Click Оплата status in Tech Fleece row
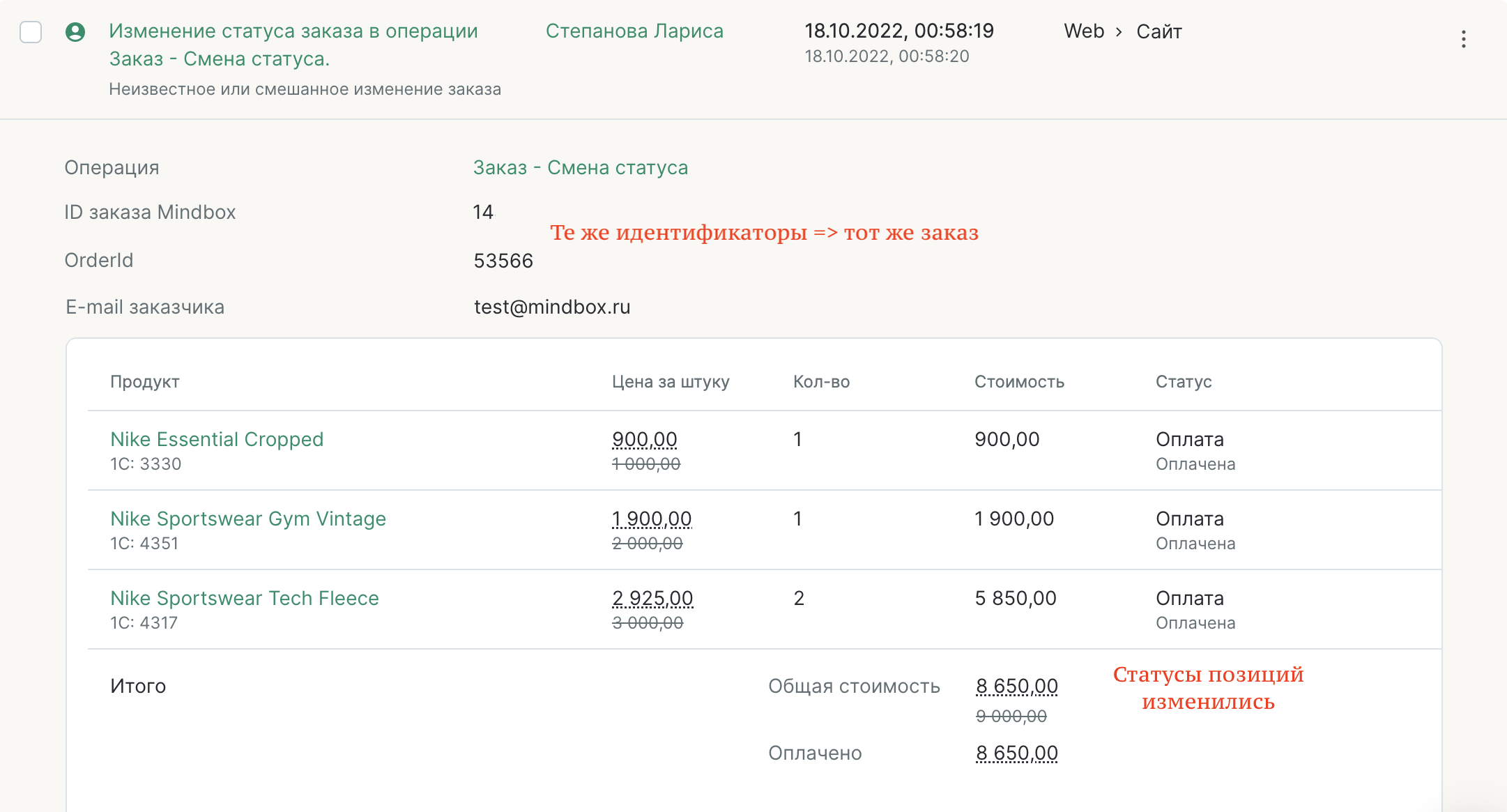The width and height of the screenshot is (1507, 812). click(x=1190, y=598)
